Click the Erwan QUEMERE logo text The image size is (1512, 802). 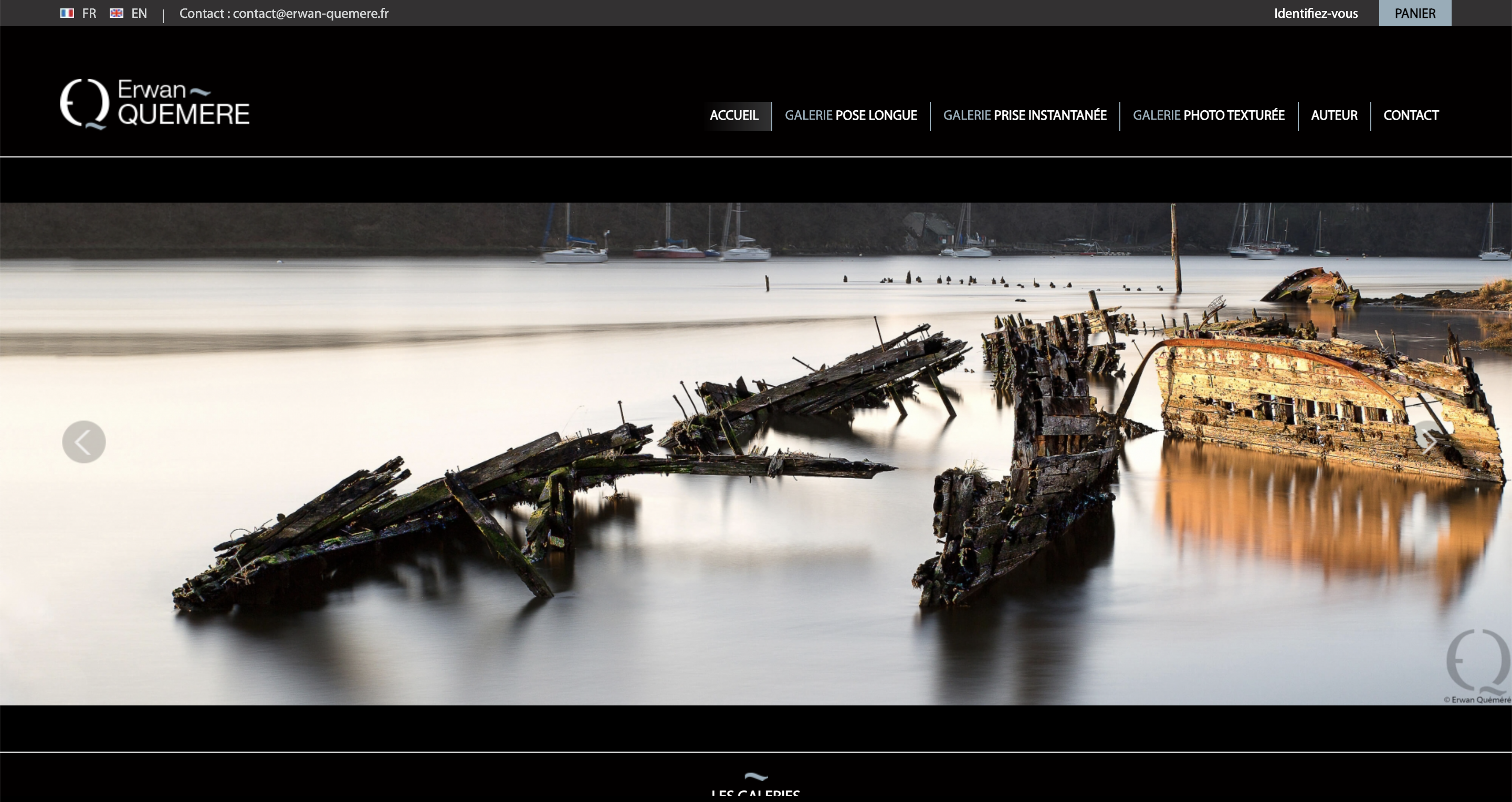coord(183,103)
